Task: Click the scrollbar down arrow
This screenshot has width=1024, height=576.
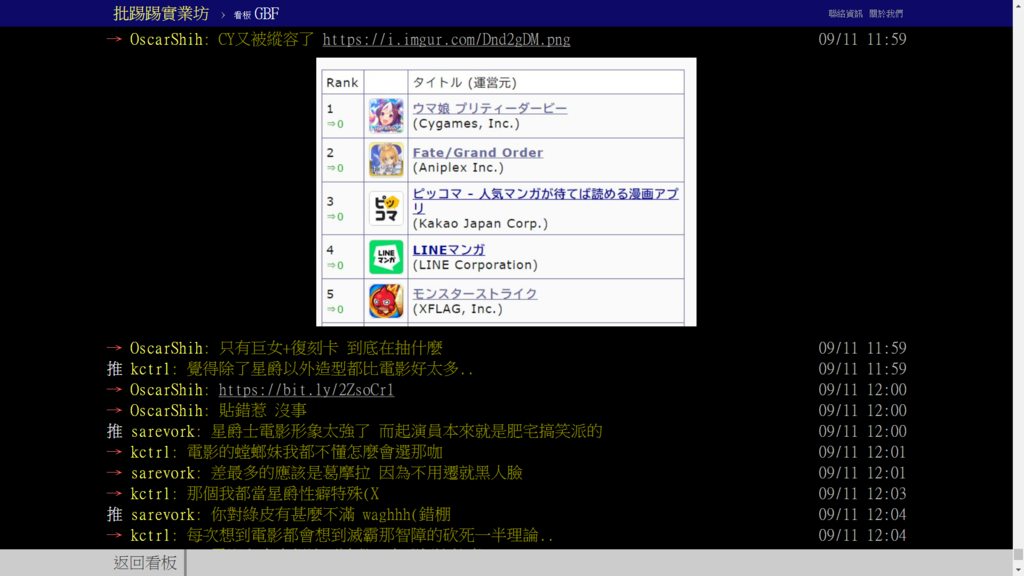Action: click(x=1018, y=570)
